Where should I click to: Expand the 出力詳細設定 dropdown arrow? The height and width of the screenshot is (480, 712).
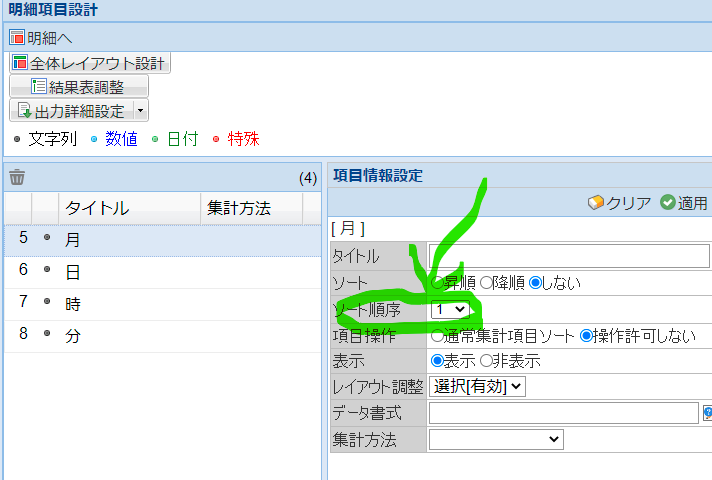[141, 111]
